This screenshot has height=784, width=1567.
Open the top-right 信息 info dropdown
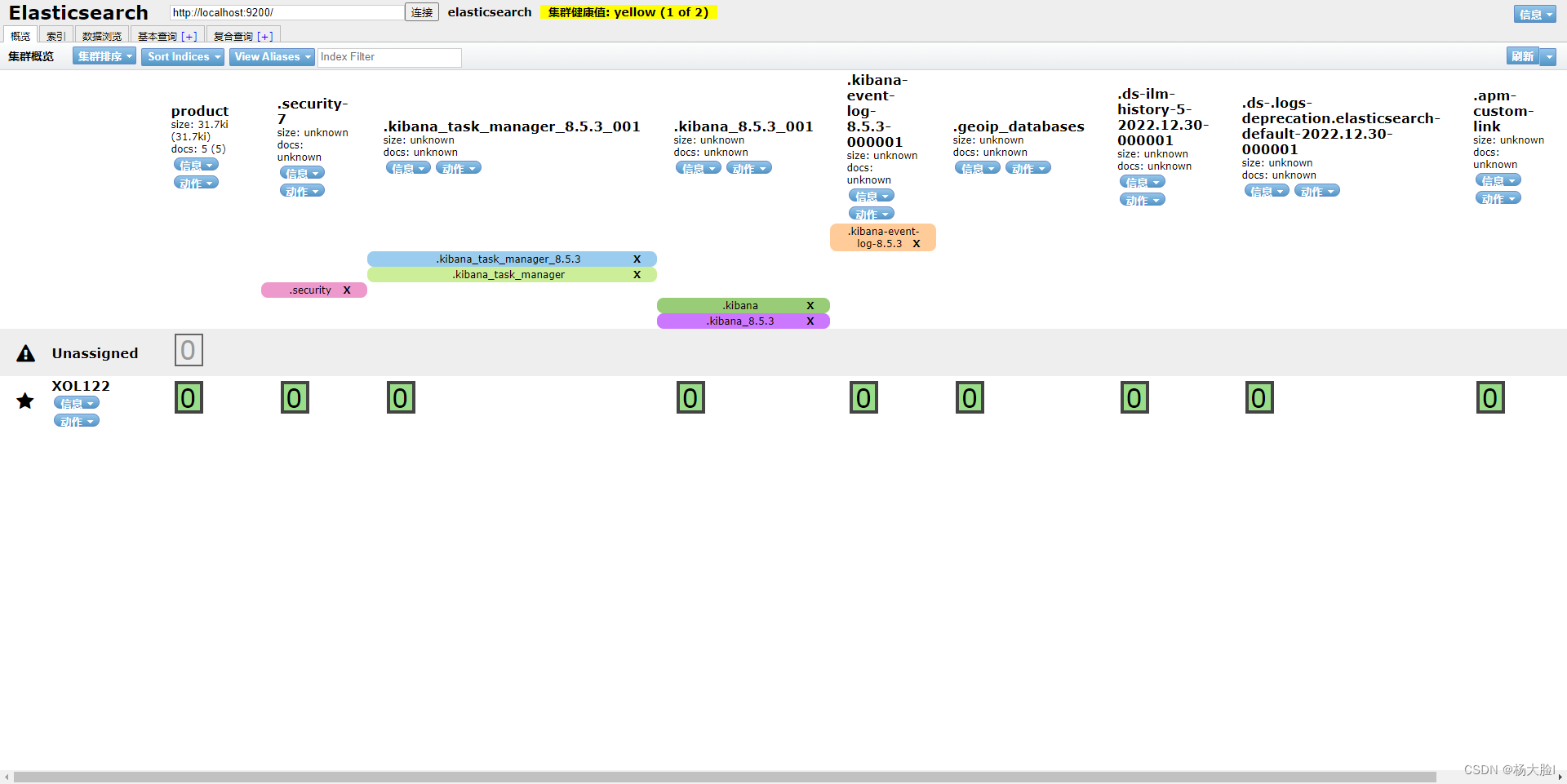(x=1535, y=14)
